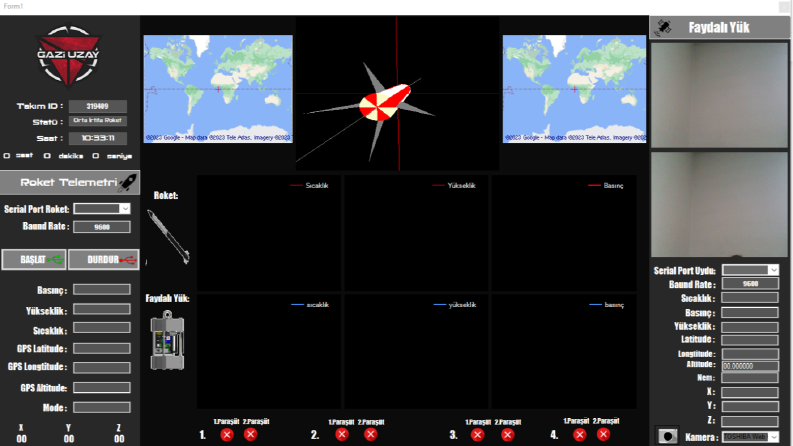Click the Gazi Uzay team logo
This screenshot has width=793, height=446.
click(x=68, y=56)
